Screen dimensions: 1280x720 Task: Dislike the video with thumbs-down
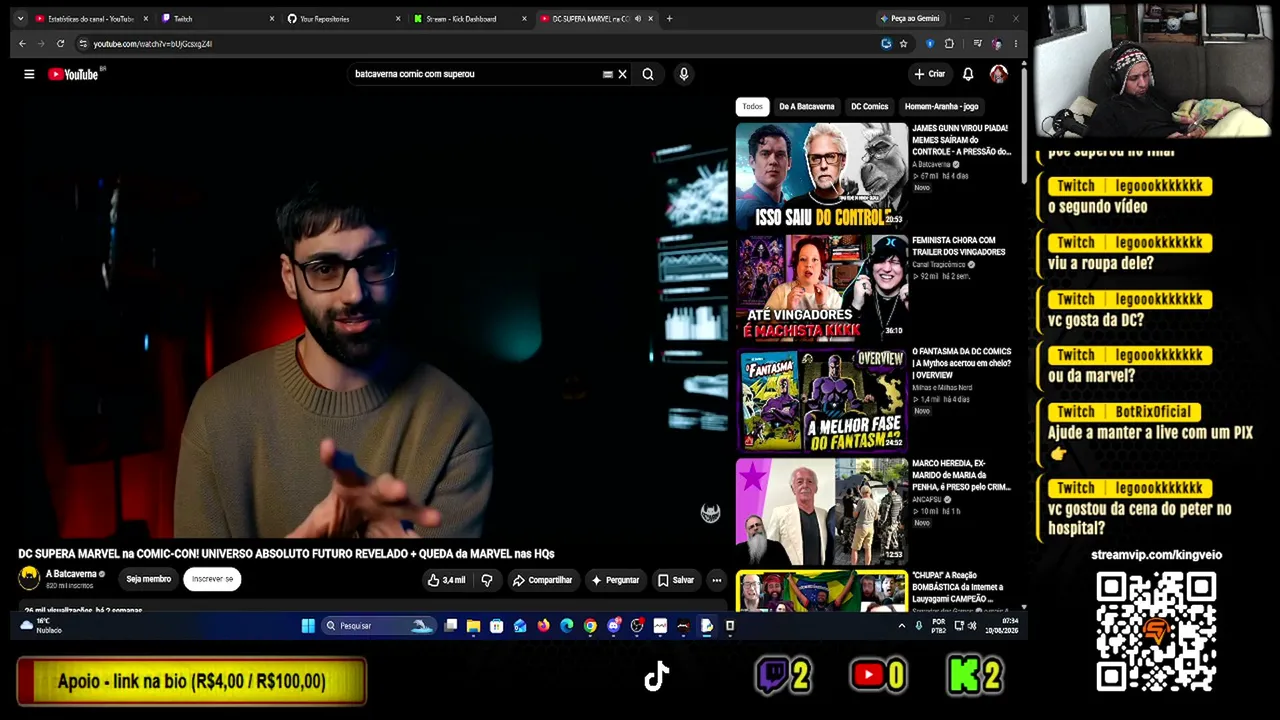pyautogui.click(x=487, y=580)
